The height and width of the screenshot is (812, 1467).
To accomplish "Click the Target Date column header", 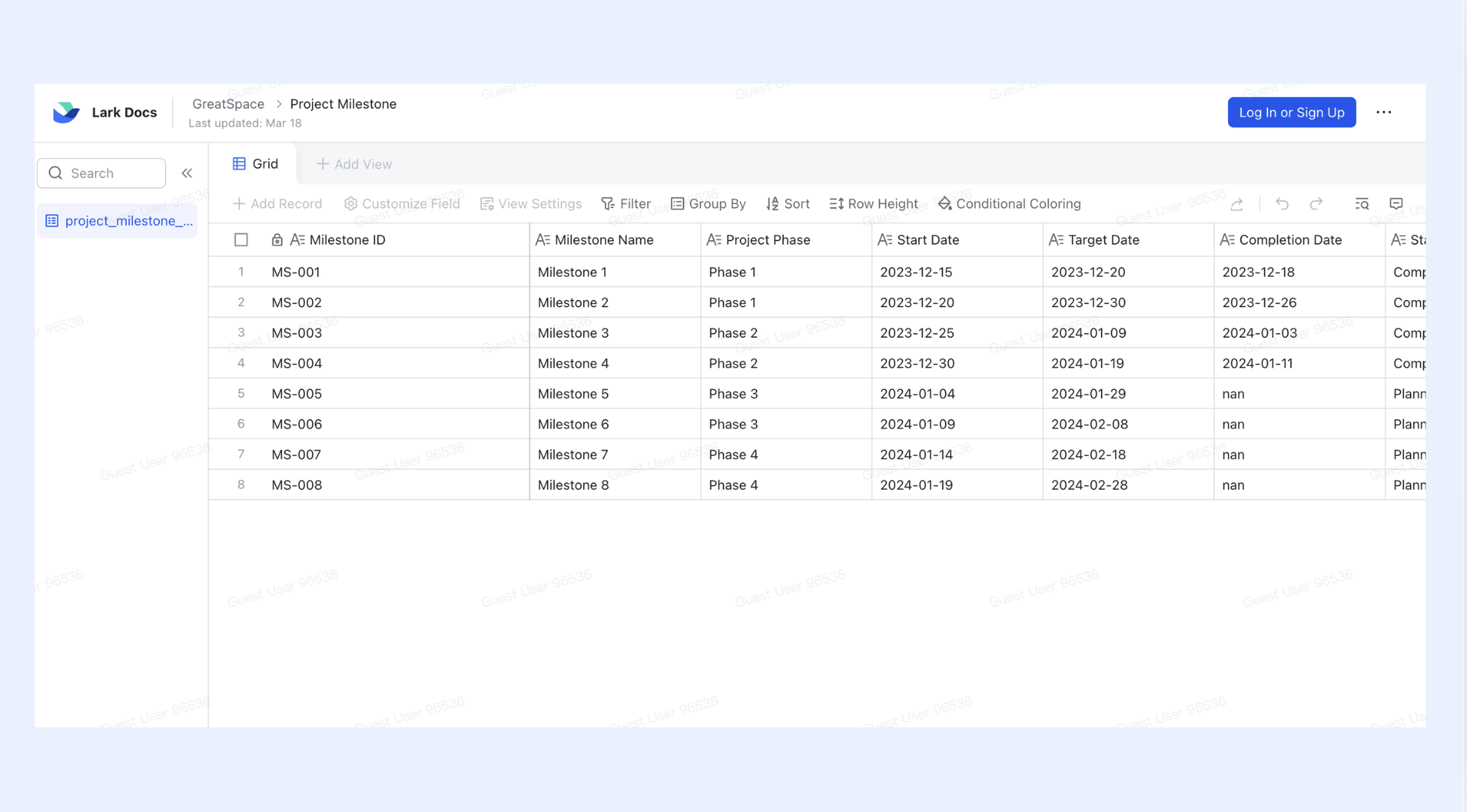I will 1128,240.
